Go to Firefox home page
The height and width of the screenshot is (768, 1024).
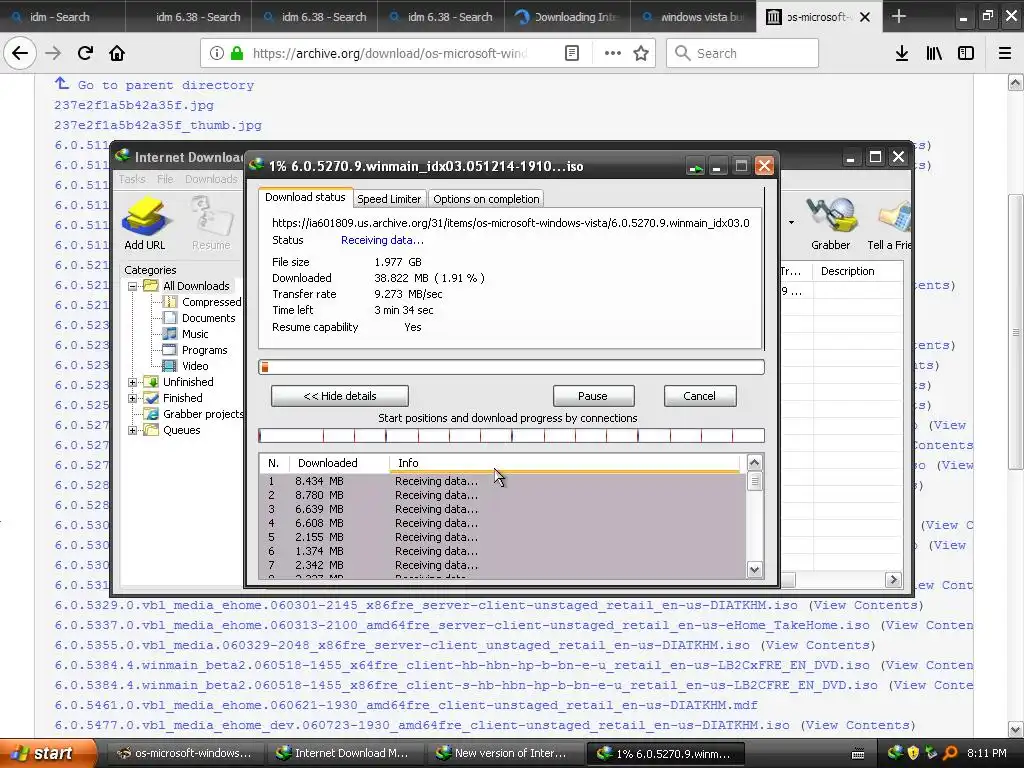coord(117,54)
